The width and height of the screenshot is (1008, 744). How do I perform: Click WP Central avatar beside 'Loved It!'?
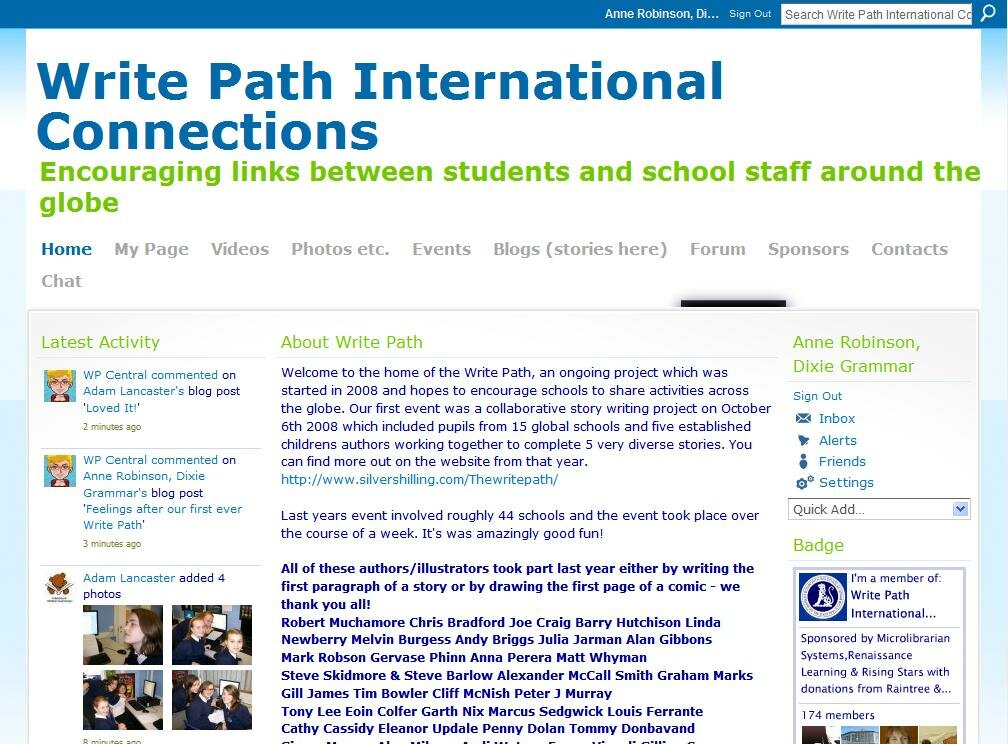[x=60, y=386]
